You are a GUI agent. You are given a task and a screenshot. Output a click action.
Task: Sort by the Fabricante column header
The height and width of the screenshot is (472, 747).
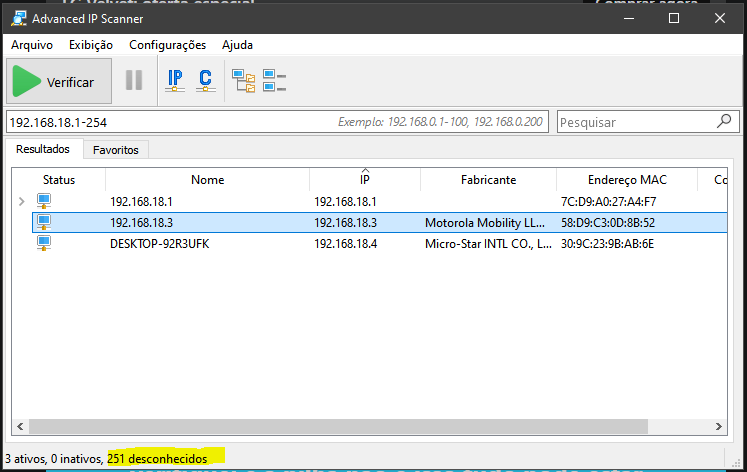(488, 180)
